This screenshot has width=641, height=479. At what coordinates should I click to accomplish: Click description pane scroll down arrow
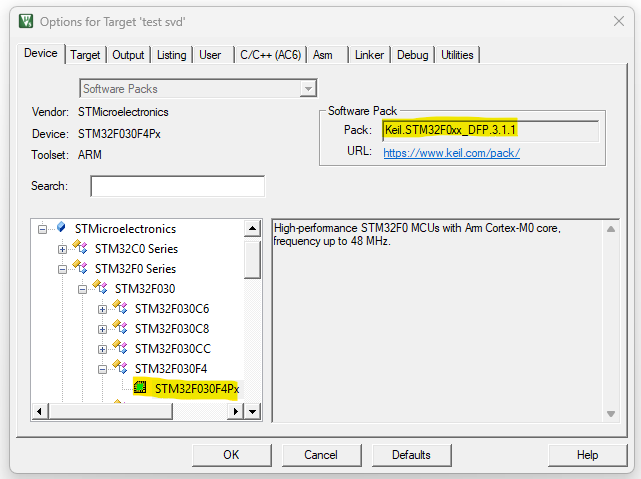pyautogui.click(x=611, y=414)
